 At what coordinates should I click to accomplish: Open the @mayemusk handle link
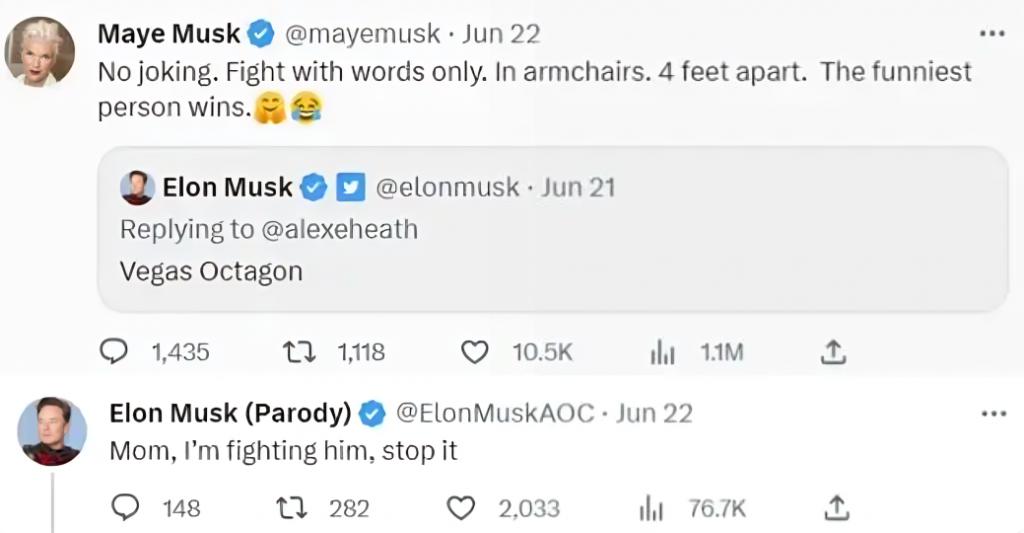pyautogui.click(x=363, y=33)
